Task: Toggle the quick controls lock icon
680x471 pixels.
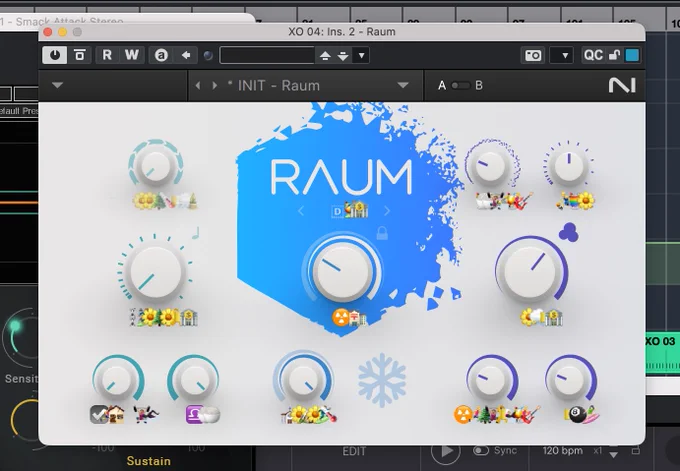Action: [x=614, y=55]
